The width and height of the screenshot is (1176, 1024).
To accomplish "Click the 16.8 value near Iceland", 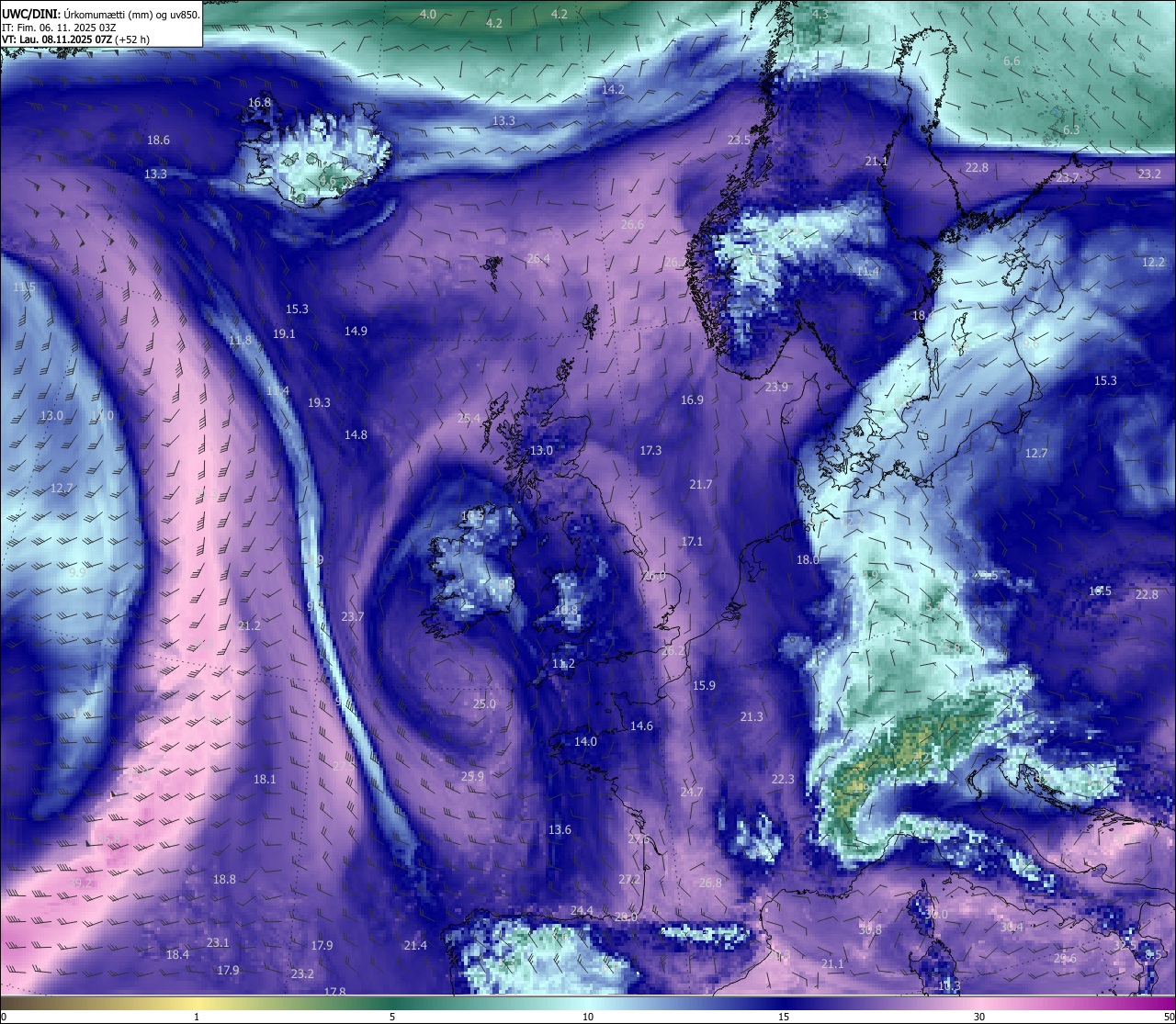I will click(260, 103).
